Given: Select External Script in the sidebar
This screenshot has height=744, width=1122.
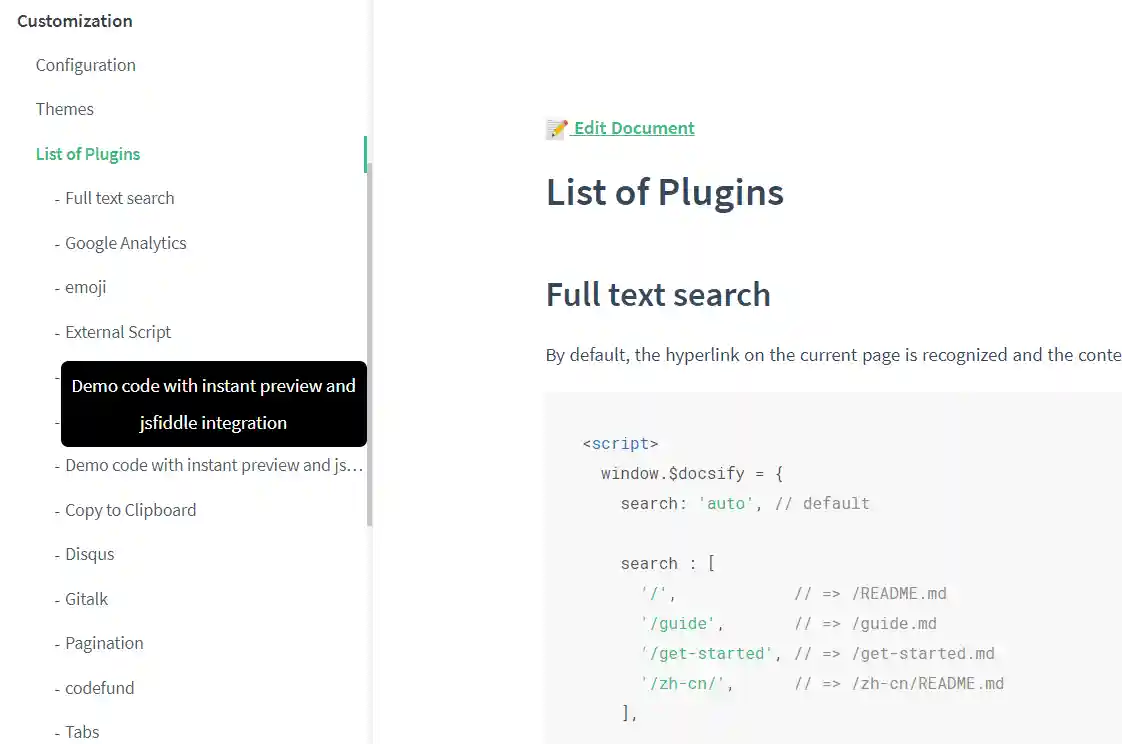Looking at the screenshot, I should 118,332.
